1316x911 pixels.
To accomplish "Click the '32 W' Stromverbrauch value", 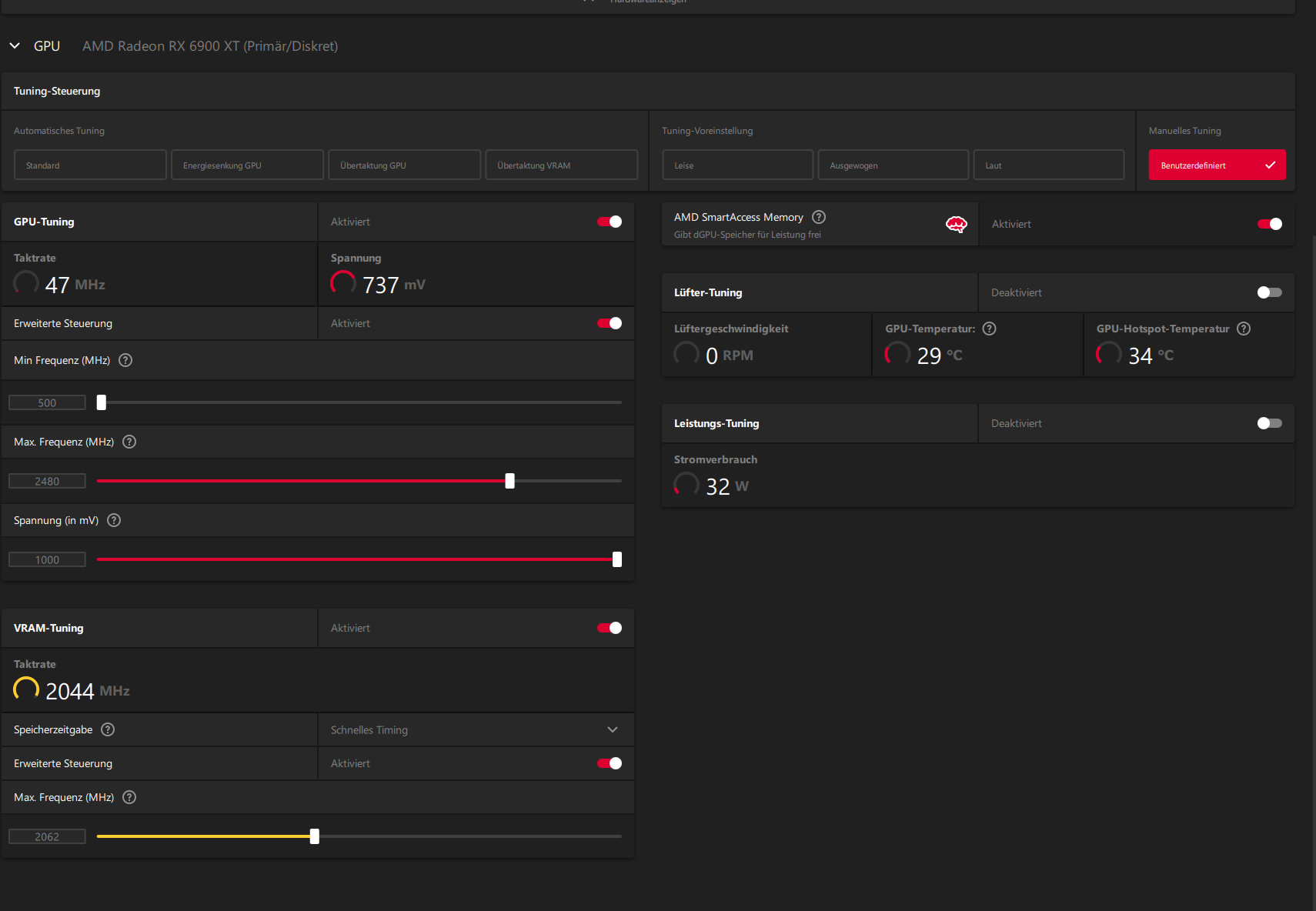I will pyautogui.click(x=727, y=486).
